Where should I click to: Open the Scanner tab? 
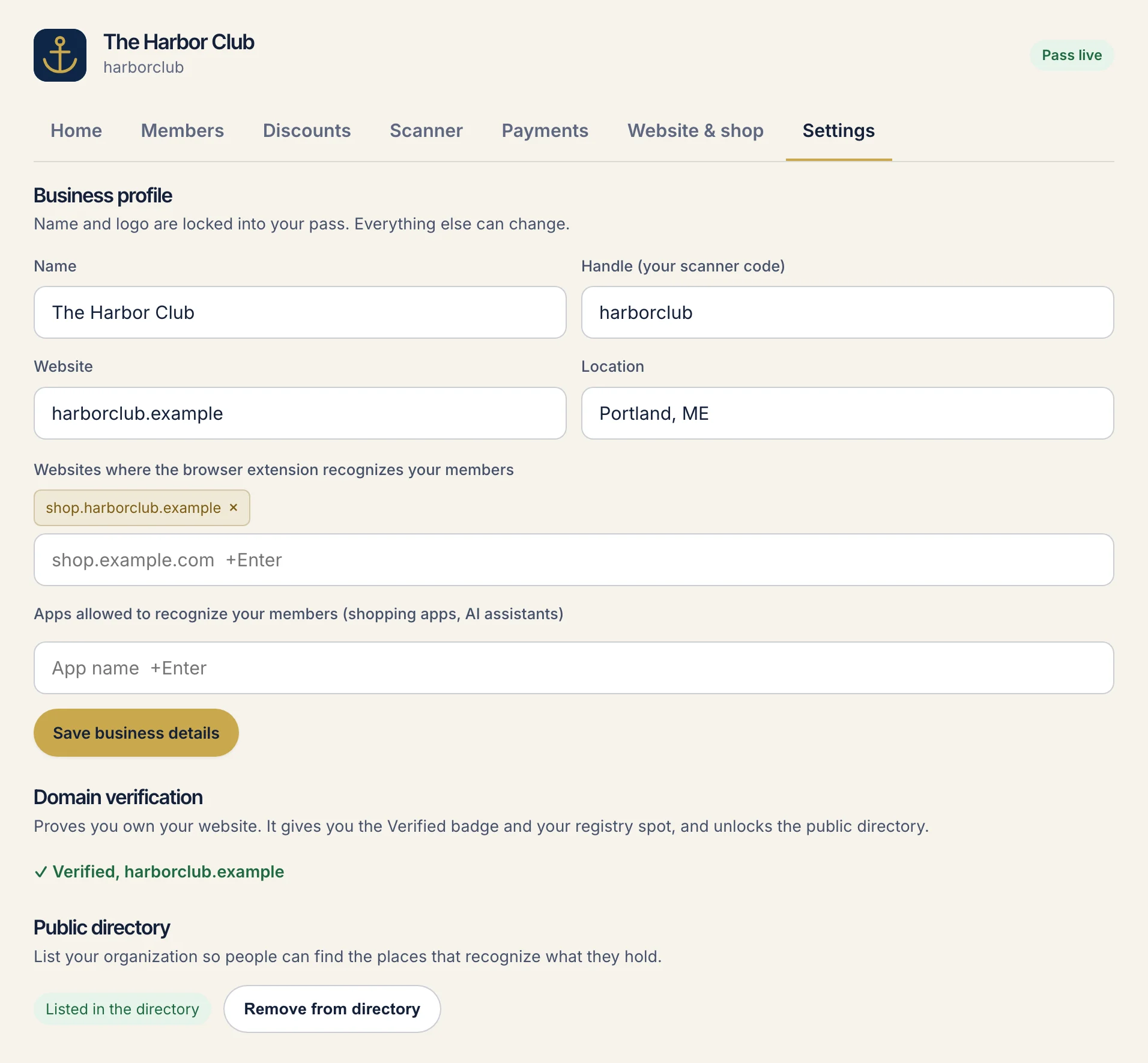[426, 130]
